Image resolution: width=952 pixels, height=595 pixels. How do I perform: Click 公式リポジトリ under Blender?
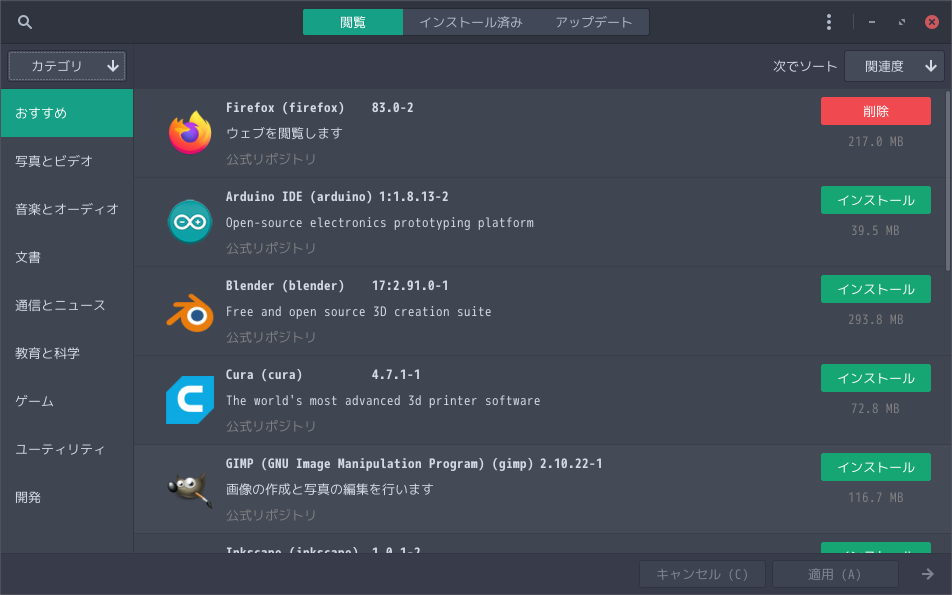click(271, 337)
